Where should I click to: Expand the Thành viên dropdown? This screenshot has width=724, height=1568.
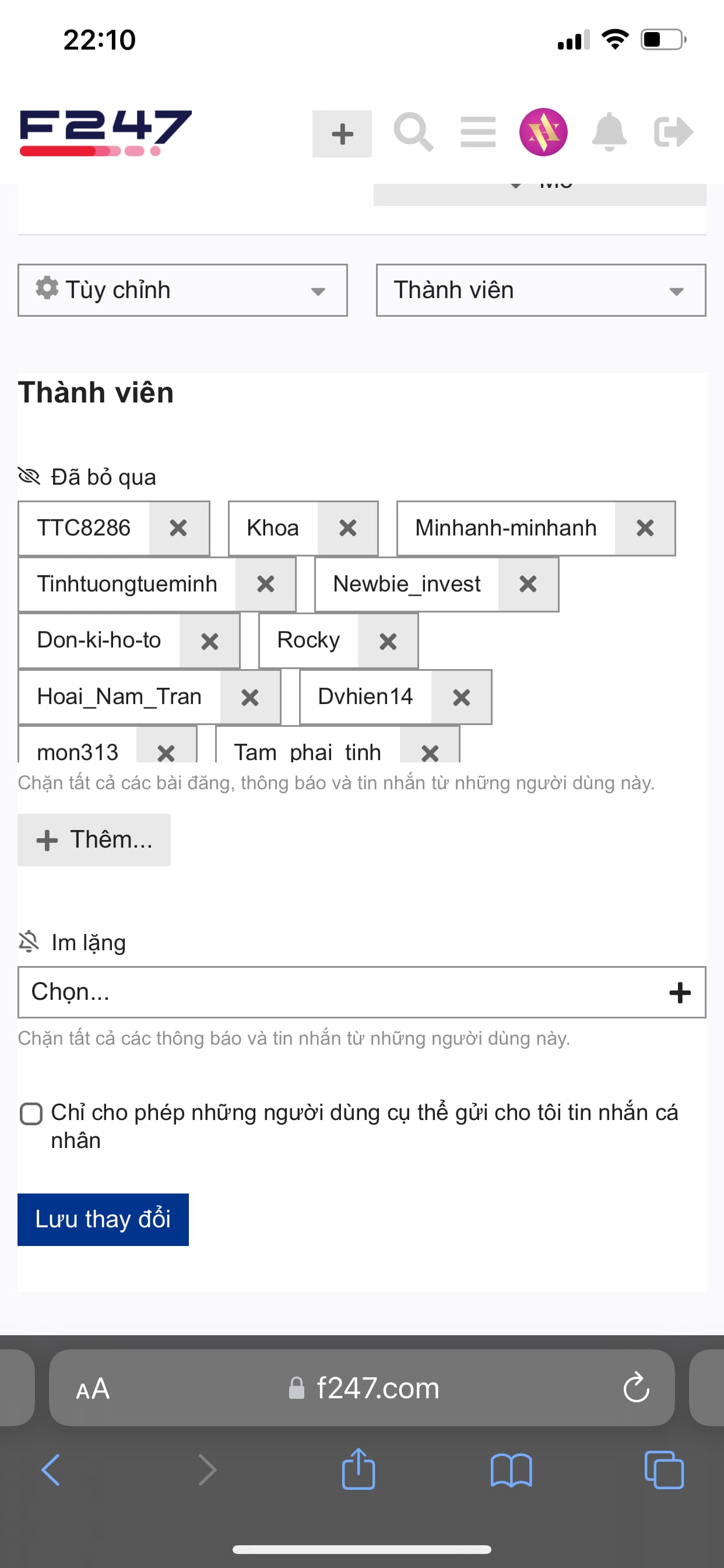(541, 290)
